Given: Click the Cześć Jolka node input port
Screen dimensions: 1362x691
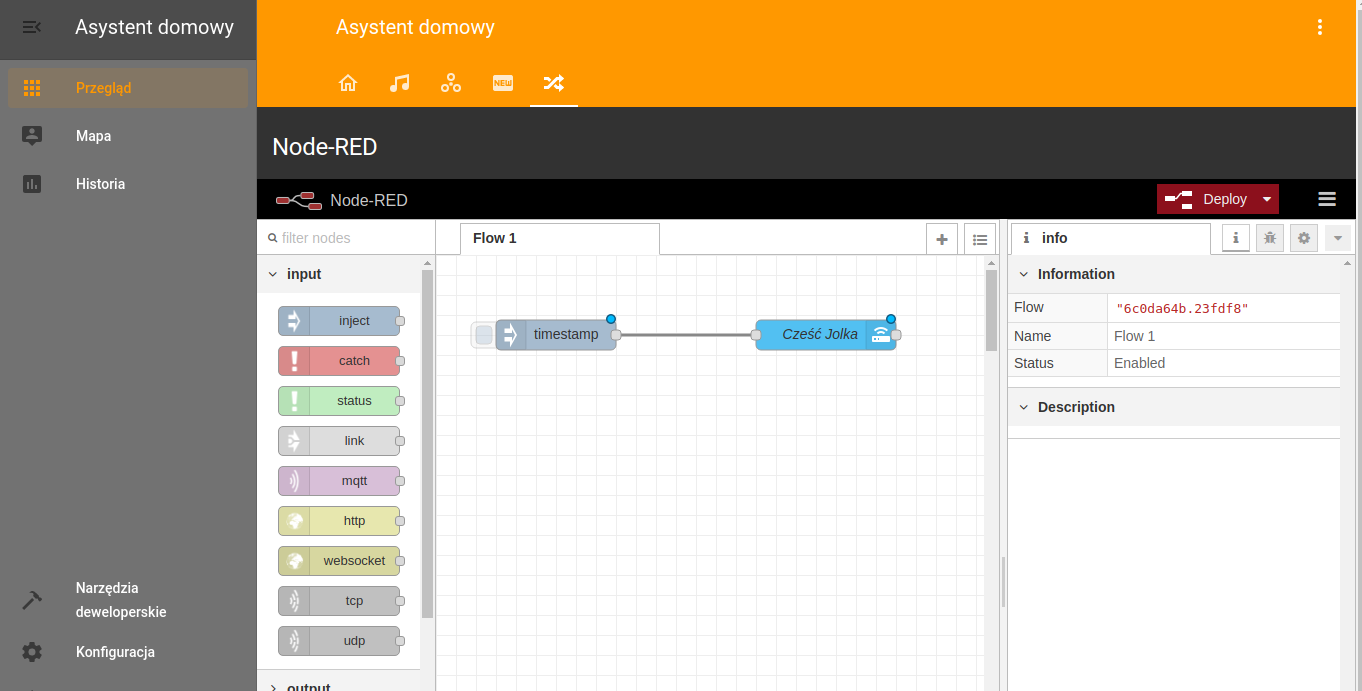Looking at the screenshot, I should click(756, 335).
